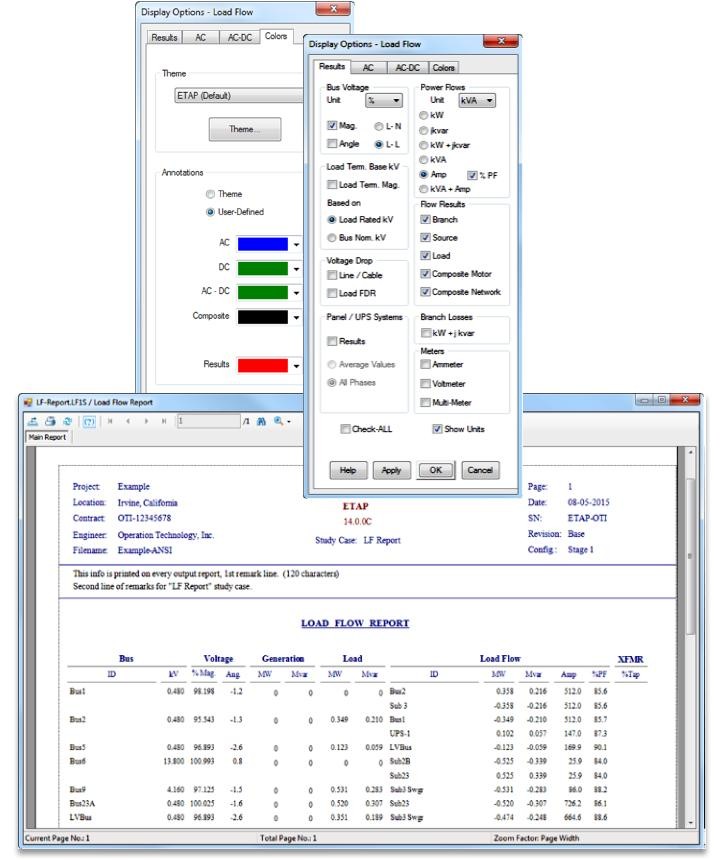720x860 pixels.
Task: Toggle the % PF checkbox
Action: click(472, 176)
